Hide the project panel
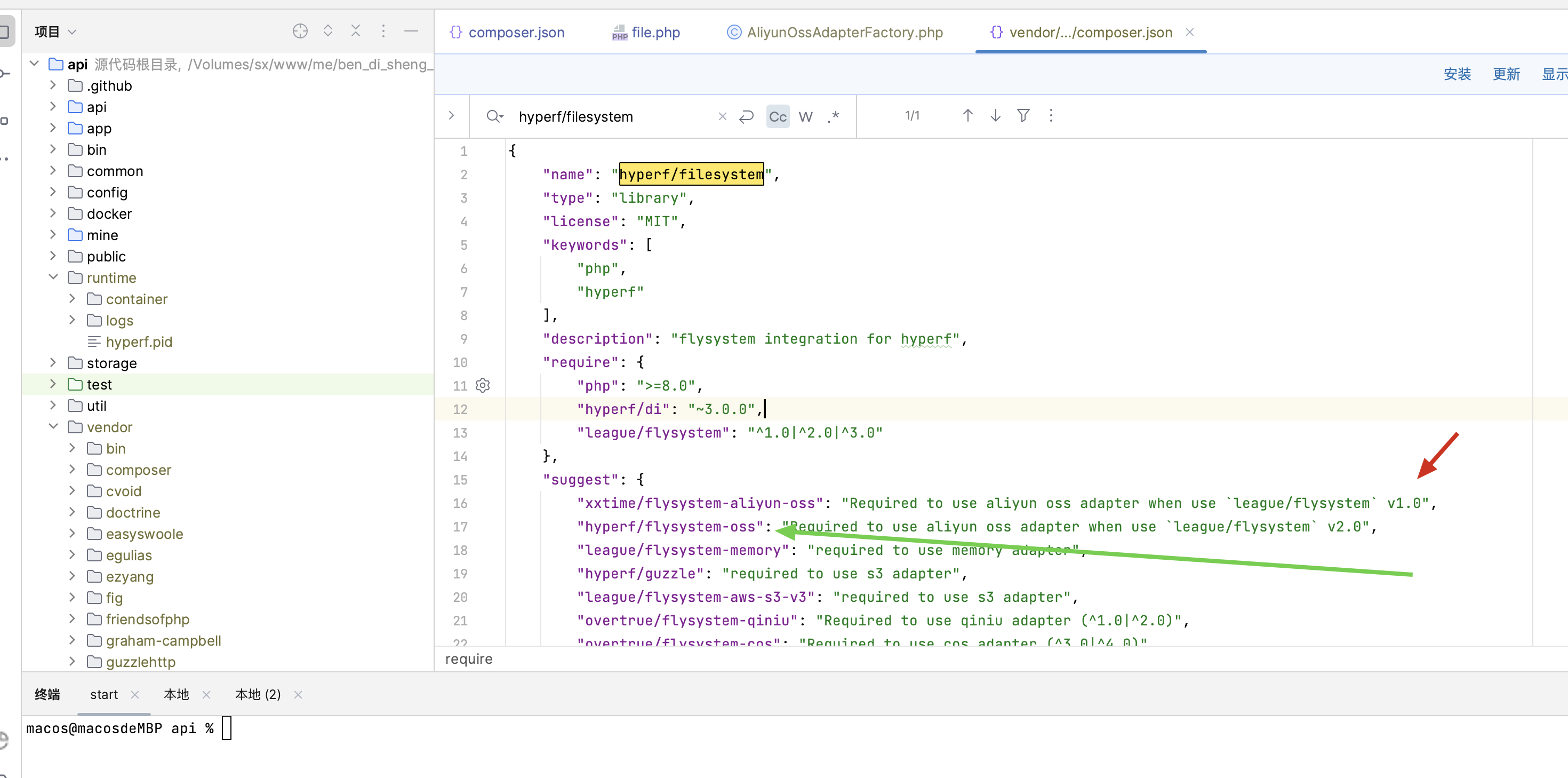 point(412,31)
